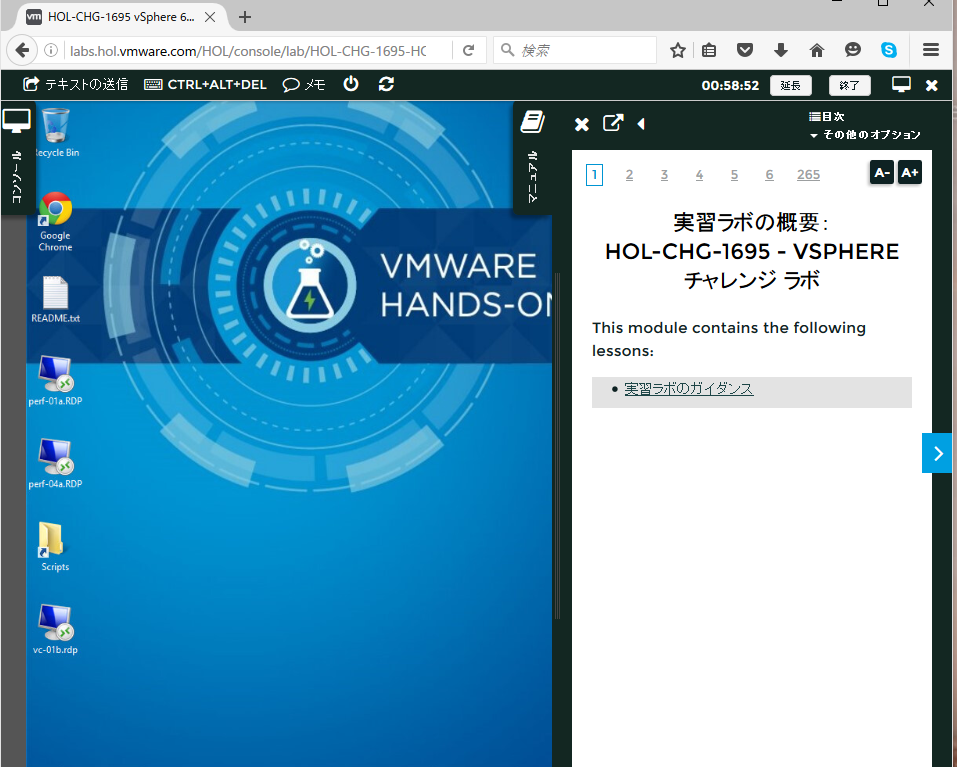Open 実習ラボのガイダンス link
Image resolution: width=957 pixels, height=767 pixels.
pos(688,389)
